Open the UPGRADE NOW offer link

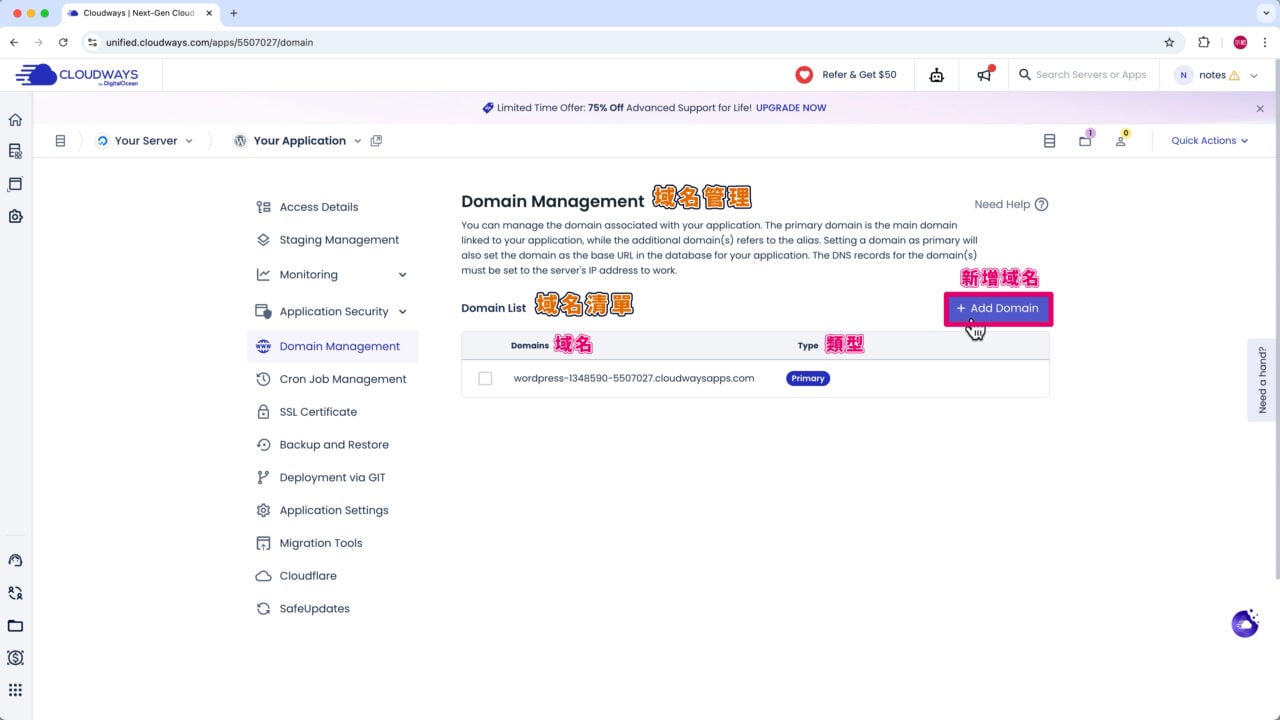click(791, 107)
